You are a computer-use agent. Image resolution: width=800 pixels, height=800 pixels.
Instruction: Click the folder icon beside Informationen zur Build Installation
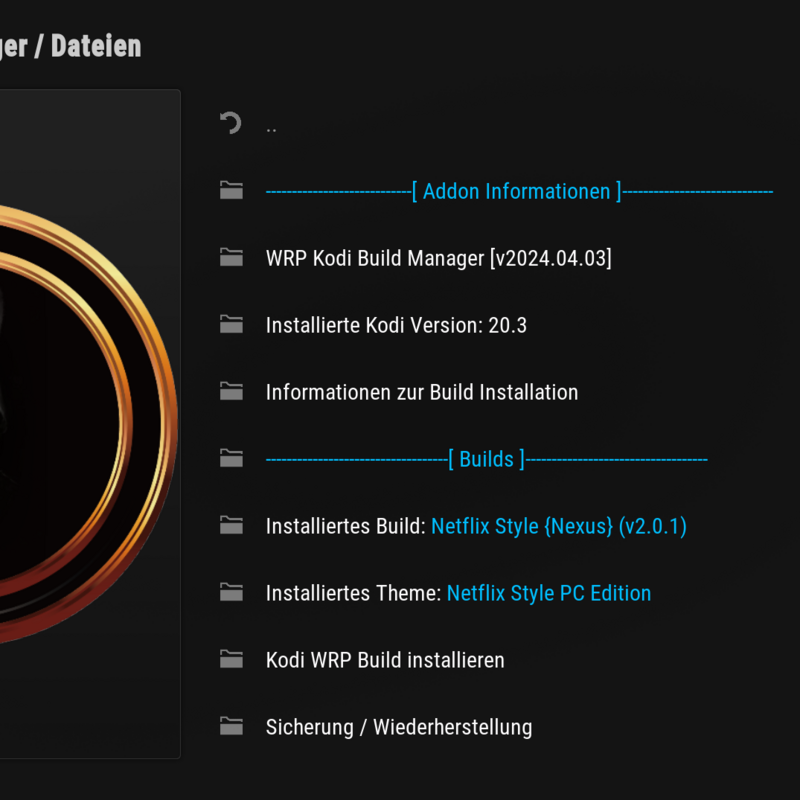[230, 391]
